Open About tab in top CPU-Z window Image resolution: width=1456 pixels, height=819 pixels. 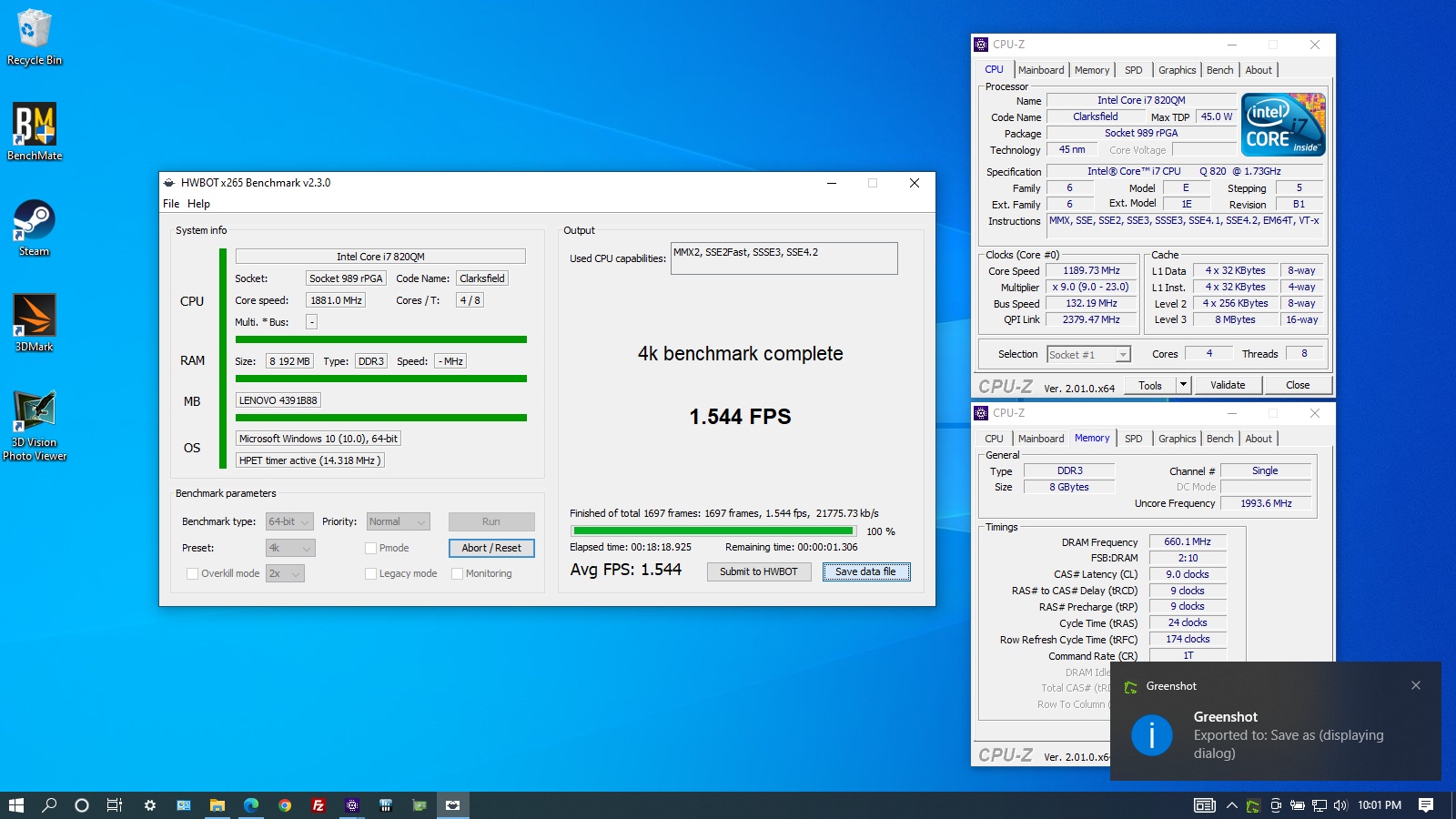[x=1259, y=70]
